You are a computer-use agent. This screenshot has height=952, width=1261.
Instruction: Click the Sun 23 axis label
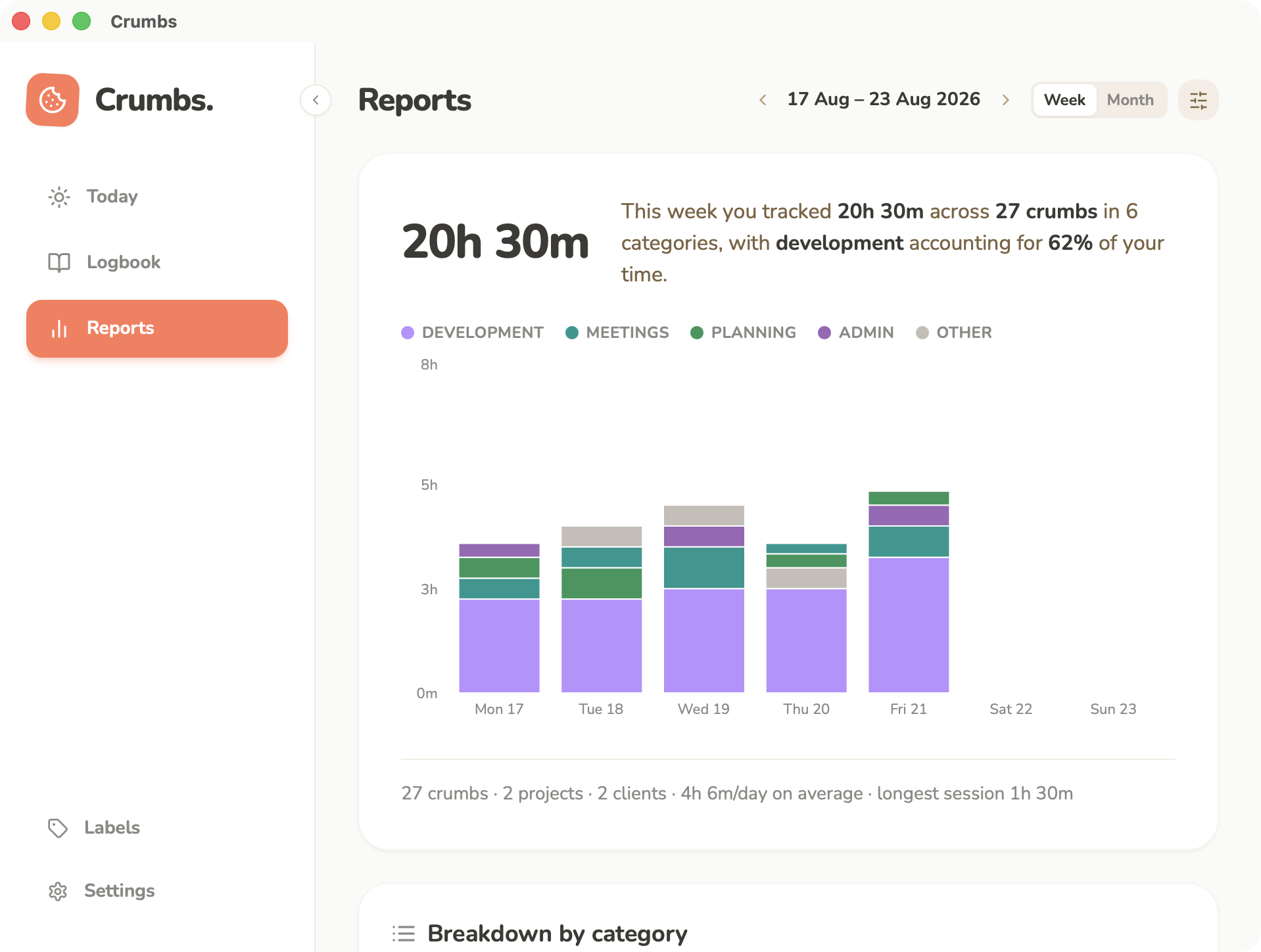tap(1113, 709)
